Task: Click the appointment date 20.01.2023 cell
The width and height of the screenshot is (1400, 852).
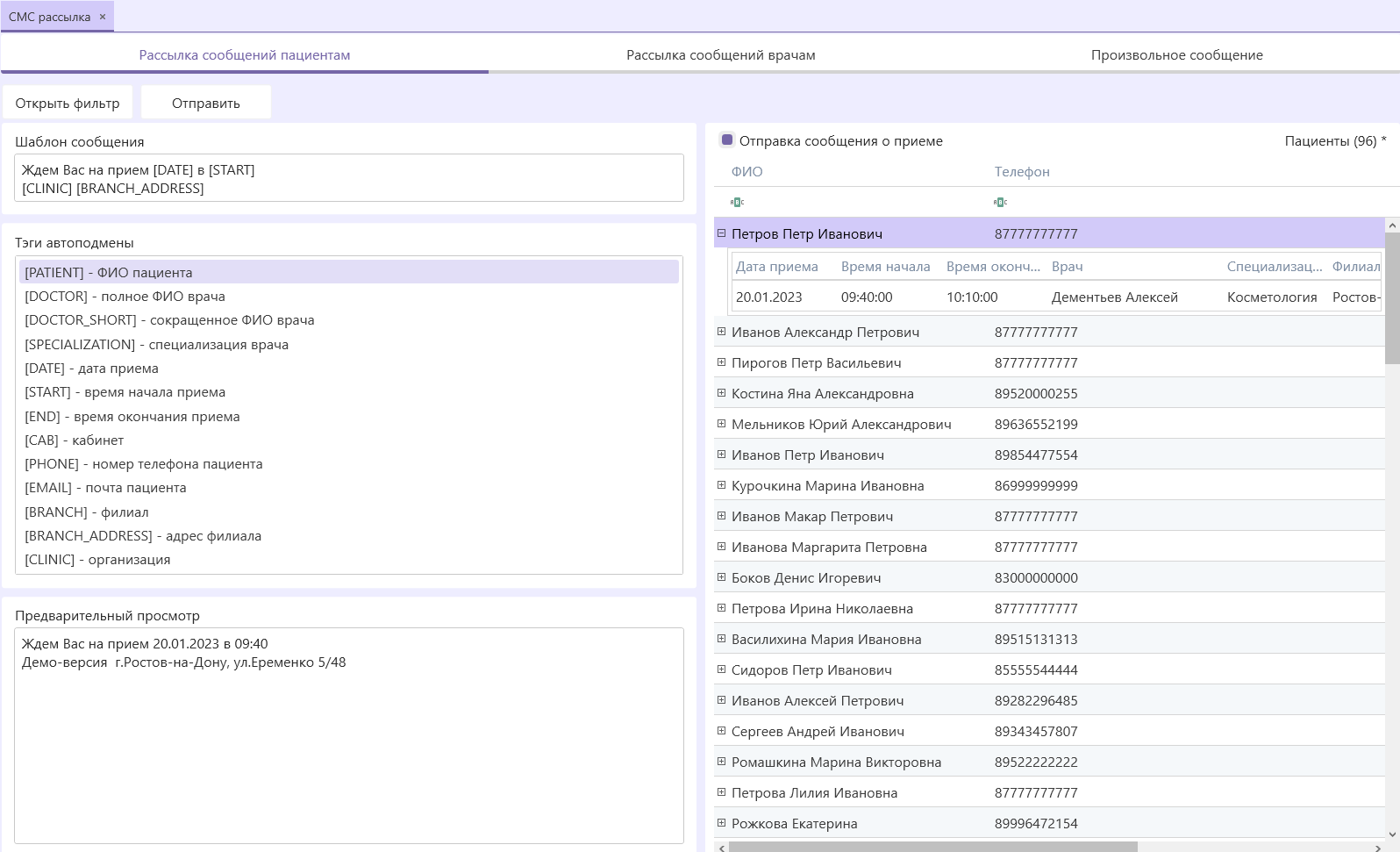Action: coord(769,297)
